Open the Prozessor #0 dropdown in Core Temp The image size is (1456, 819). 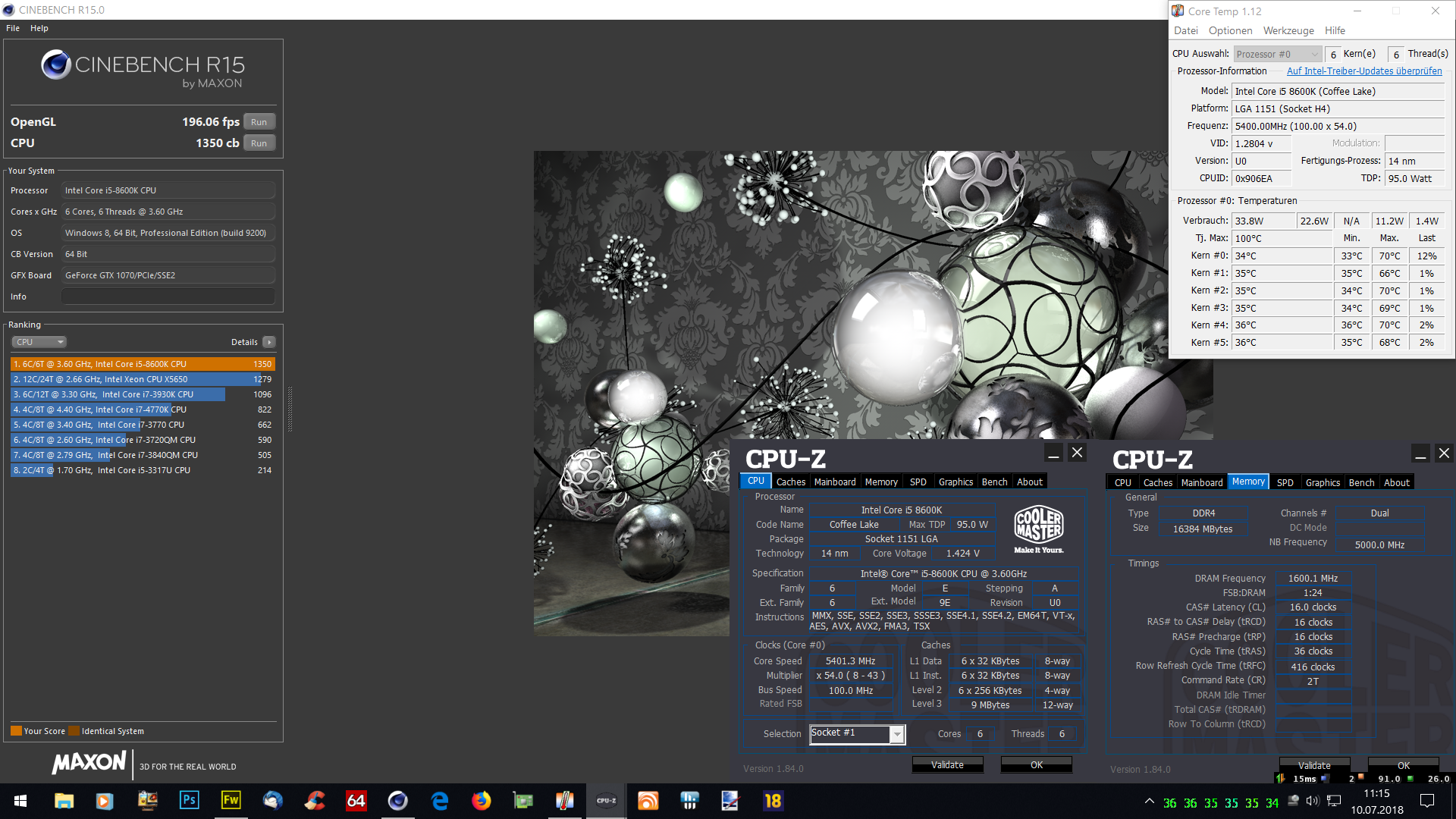pos(1278,55)
